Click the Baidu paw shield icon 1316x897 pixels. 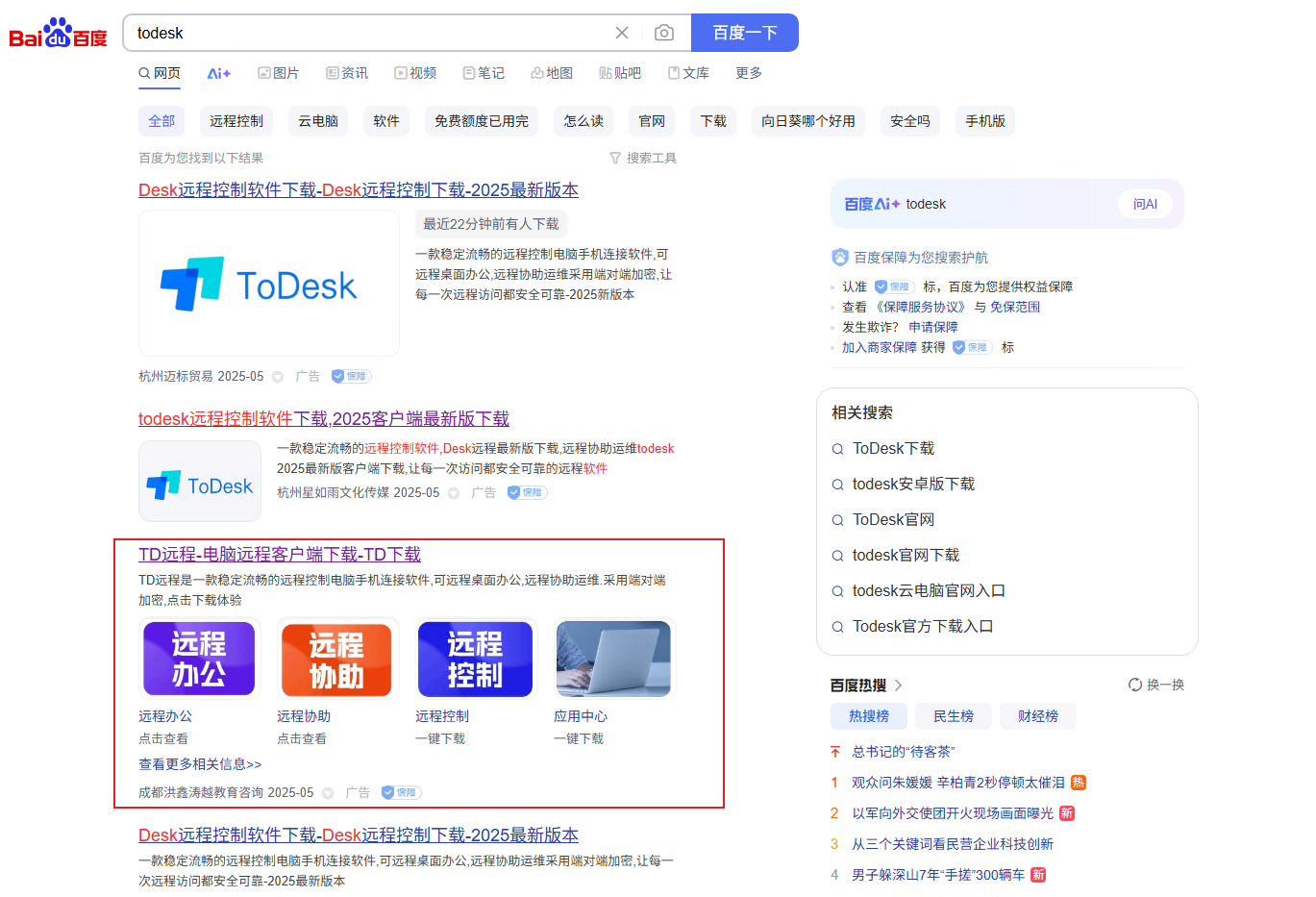coord(840,257)
